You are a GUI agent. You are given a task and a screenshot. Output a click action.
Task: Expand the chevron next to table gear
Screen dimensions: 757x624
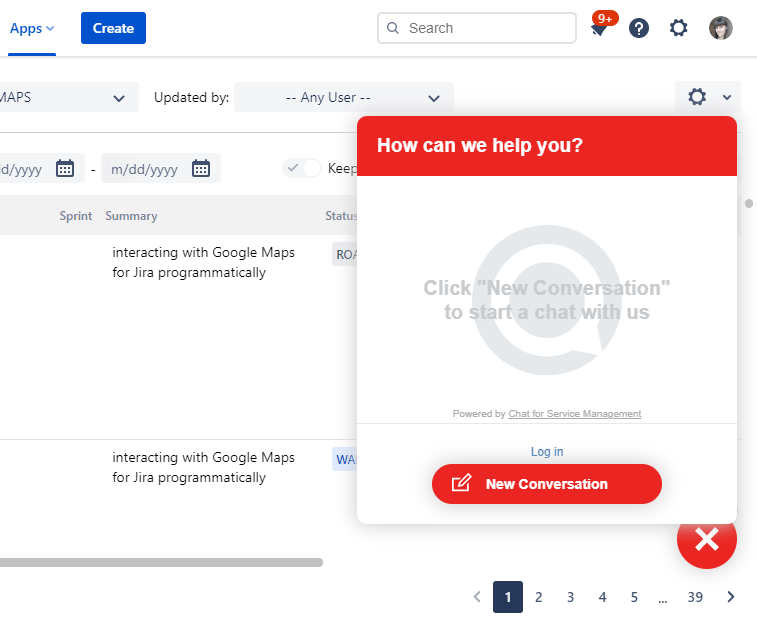click(727, 97)
